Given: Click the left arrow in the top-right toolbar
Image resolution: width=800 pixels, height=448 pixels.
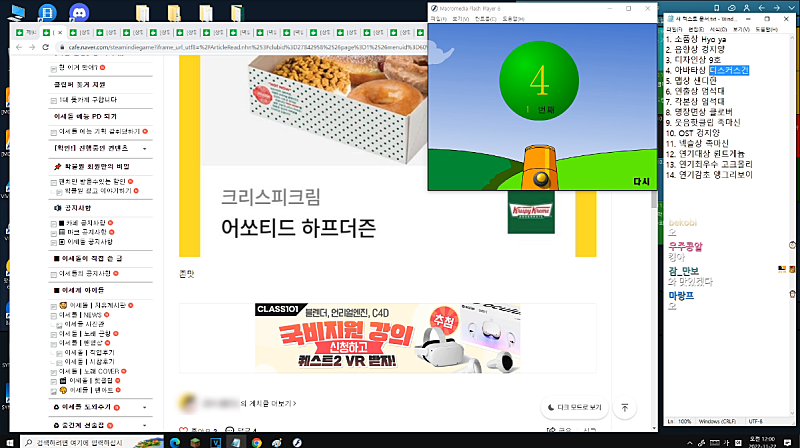Looking at the screenshot, I should click(761, 8).
